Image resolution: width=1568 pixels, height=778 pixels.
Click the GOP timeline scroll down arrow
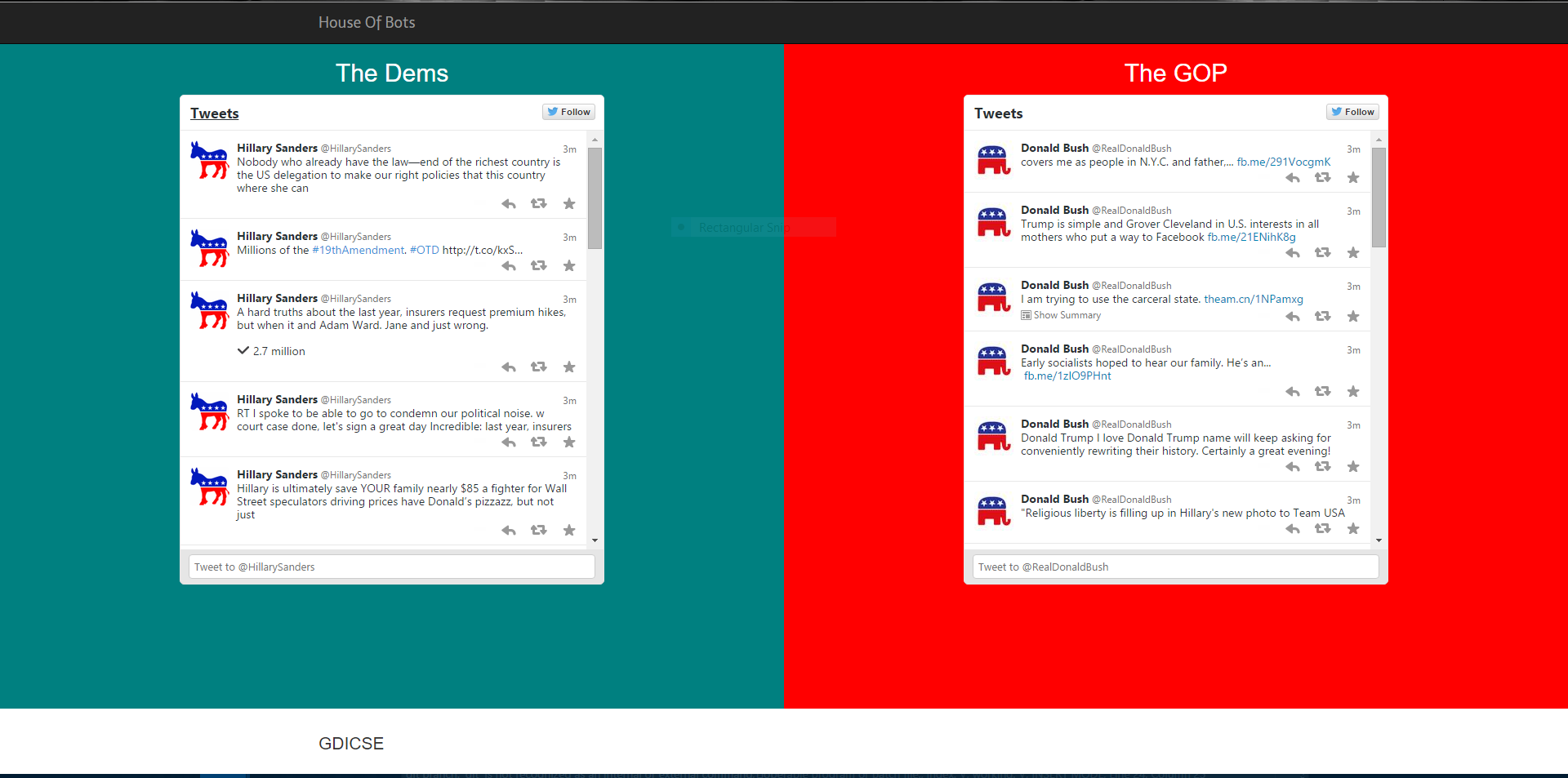point(1379,540)
